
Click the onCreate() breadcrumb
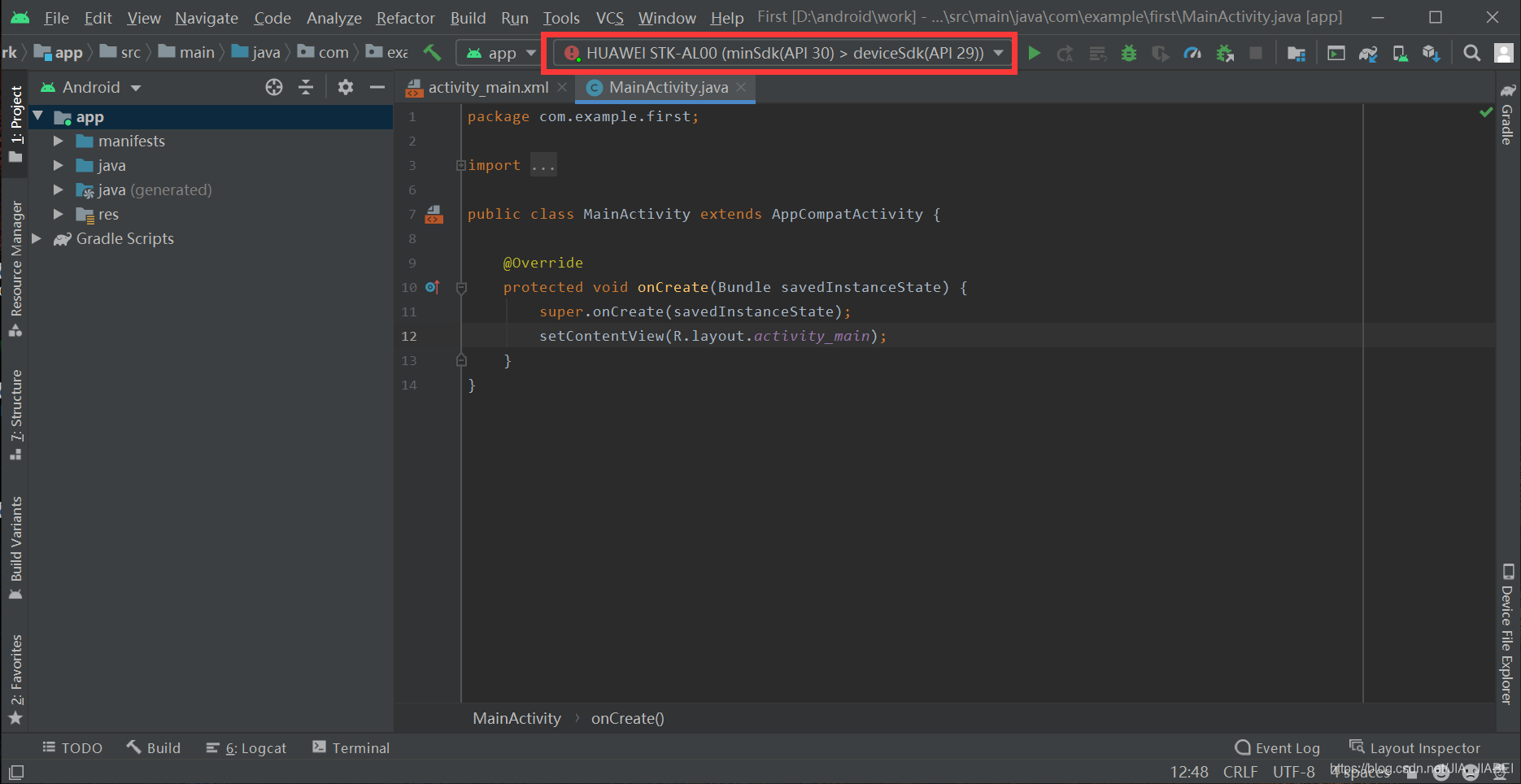coord(628,718)
